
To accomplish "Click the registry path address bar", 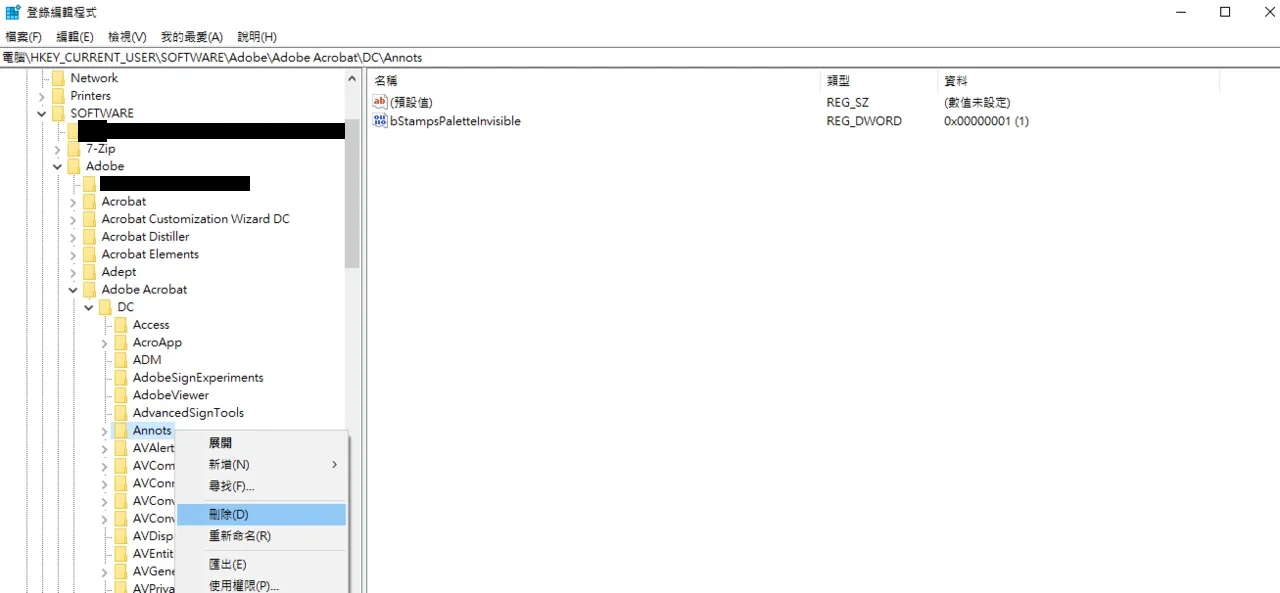I will [x=640, y=58].
